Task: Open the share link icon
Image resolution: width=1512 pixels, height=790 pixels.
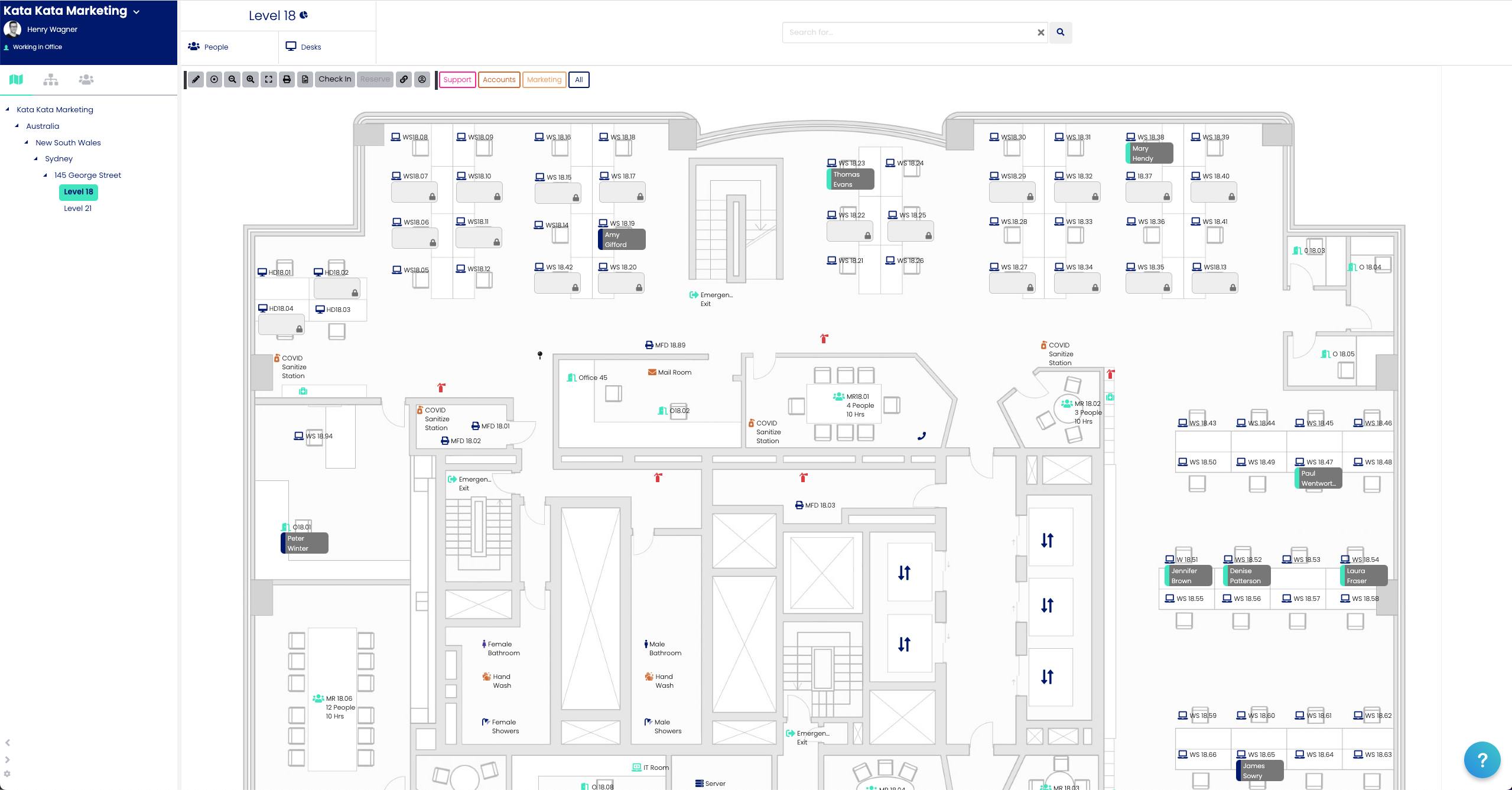Action: click(x=404, y=79)
